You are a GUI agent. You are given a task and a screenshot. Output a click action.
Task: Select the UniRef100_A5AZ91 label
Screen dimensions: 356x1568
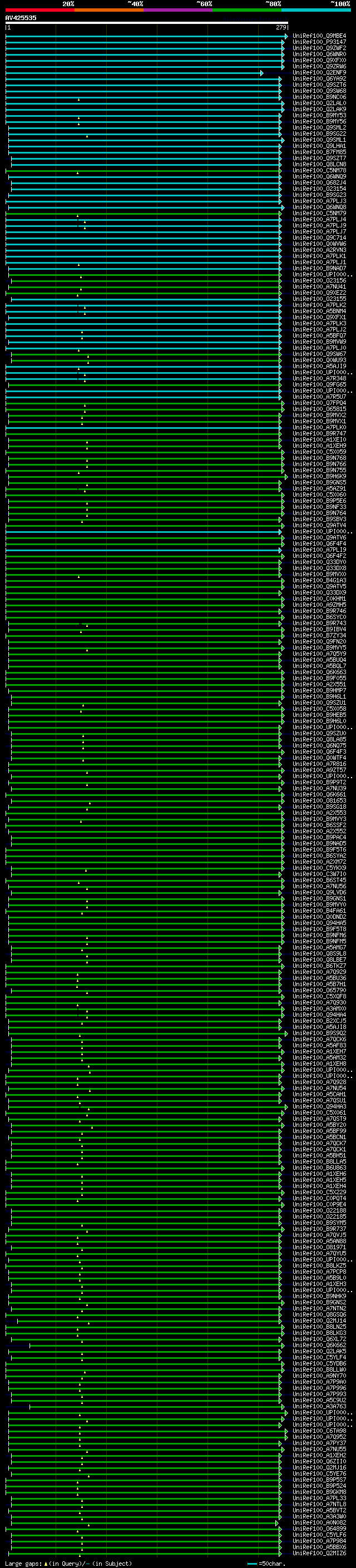[319, 489]
